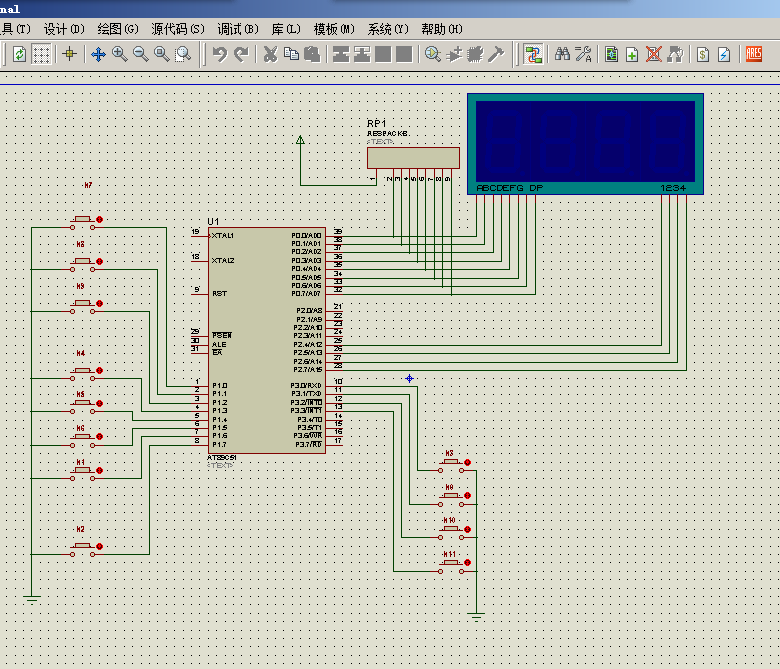Open the 绘图(G) menu

(x=118, y=29)
